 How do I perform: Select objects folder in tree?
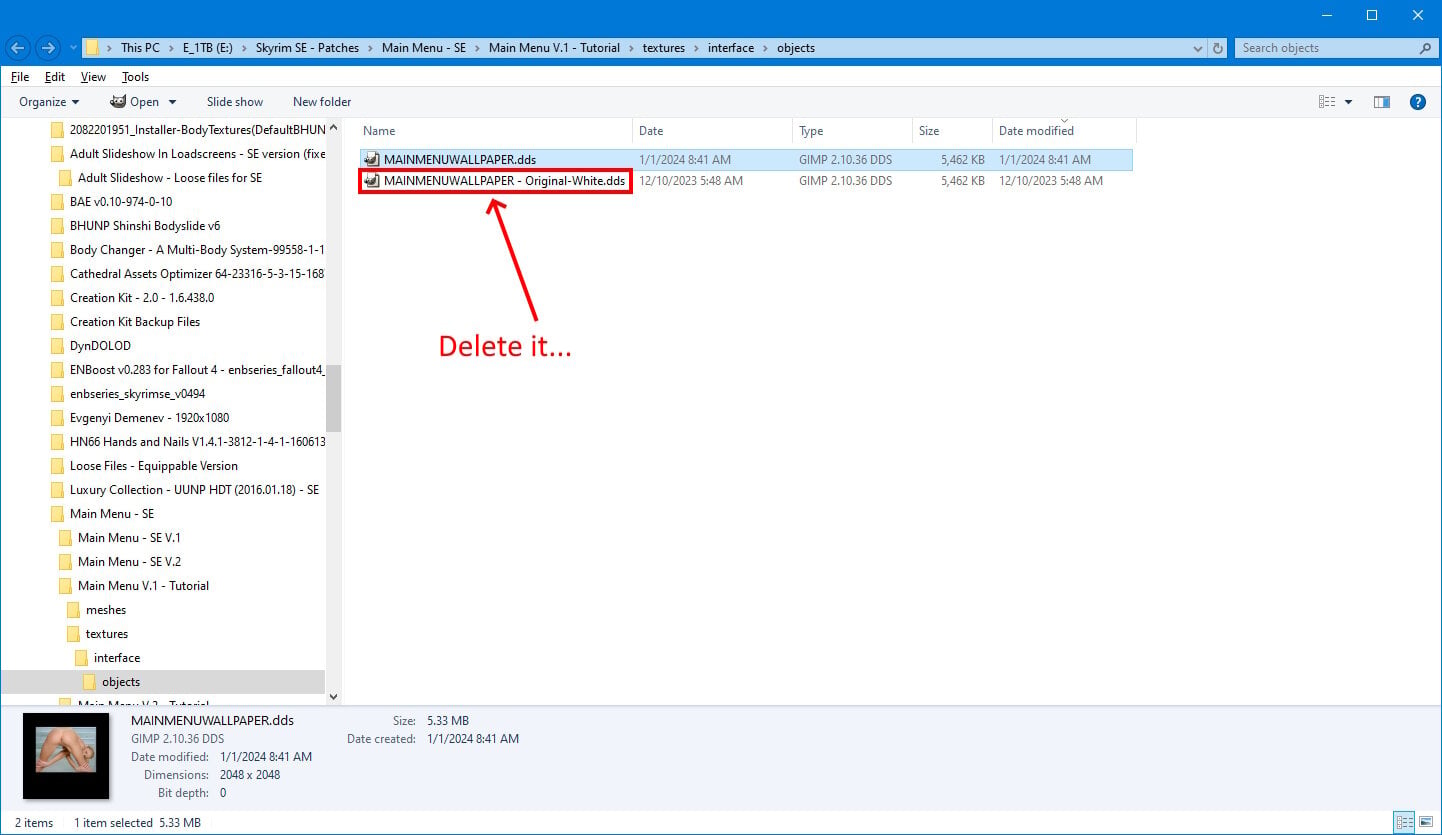coord(121,682)
